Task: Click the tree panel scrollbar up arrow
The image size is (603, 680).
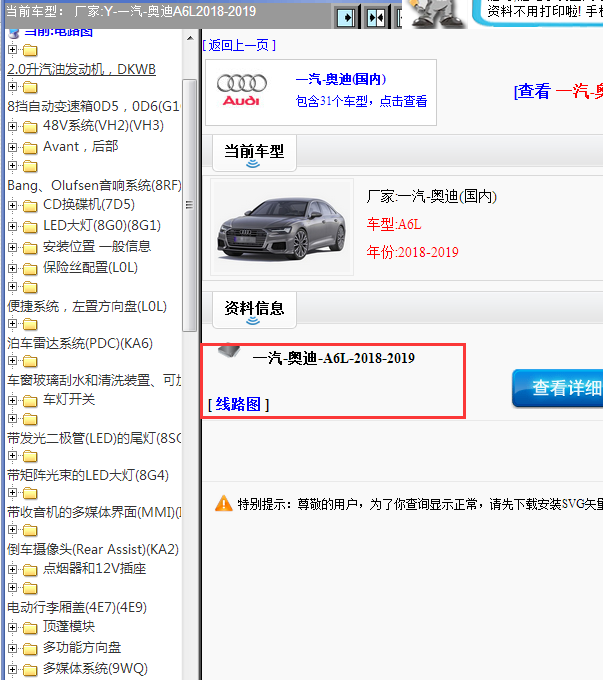Action: click(x=190, y=39)
